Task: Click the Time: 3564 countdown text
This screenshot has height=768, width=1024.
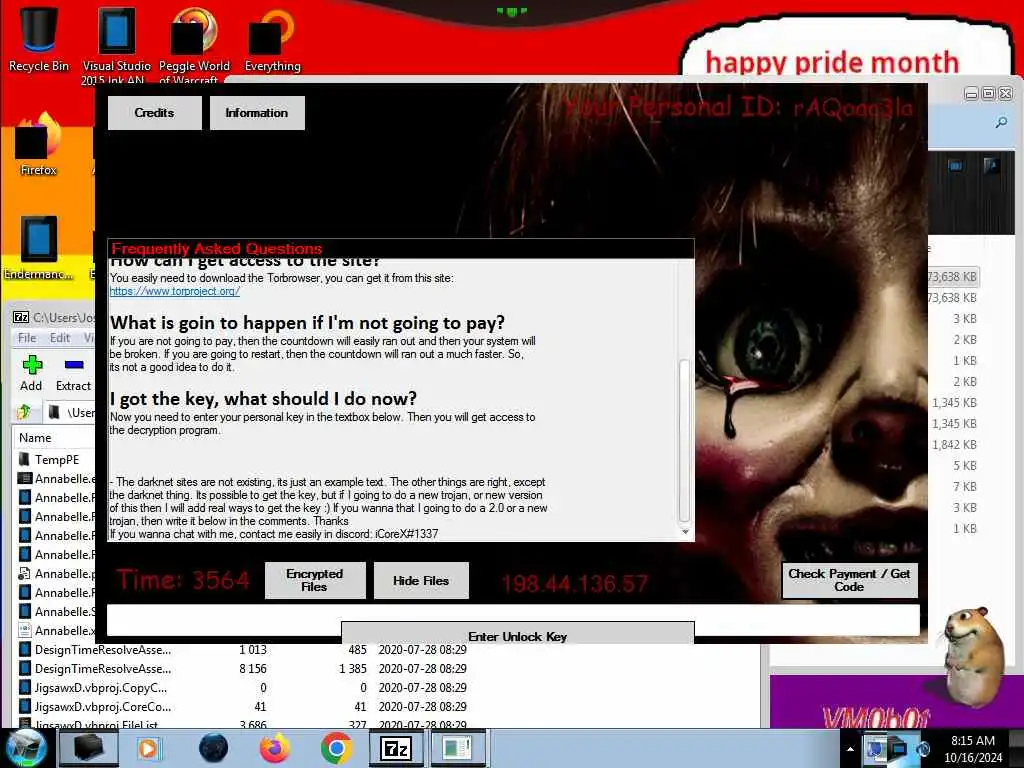Action: click(183, 580)
